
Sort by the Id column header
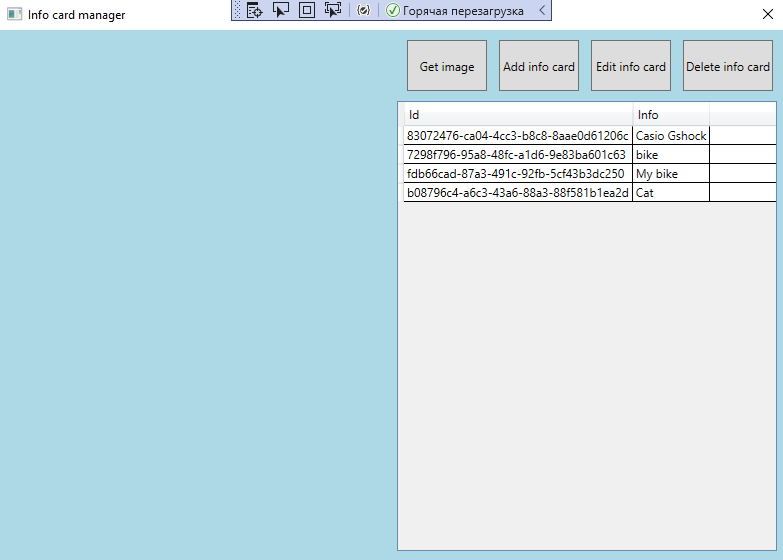(x=518, y=114)
